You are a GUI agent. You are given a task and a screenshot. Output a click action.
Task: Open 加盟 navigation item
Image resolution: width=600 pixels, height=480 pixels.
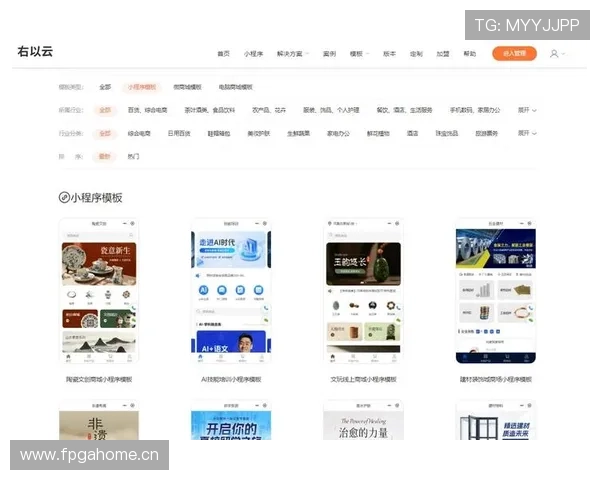tap(443, 54)
